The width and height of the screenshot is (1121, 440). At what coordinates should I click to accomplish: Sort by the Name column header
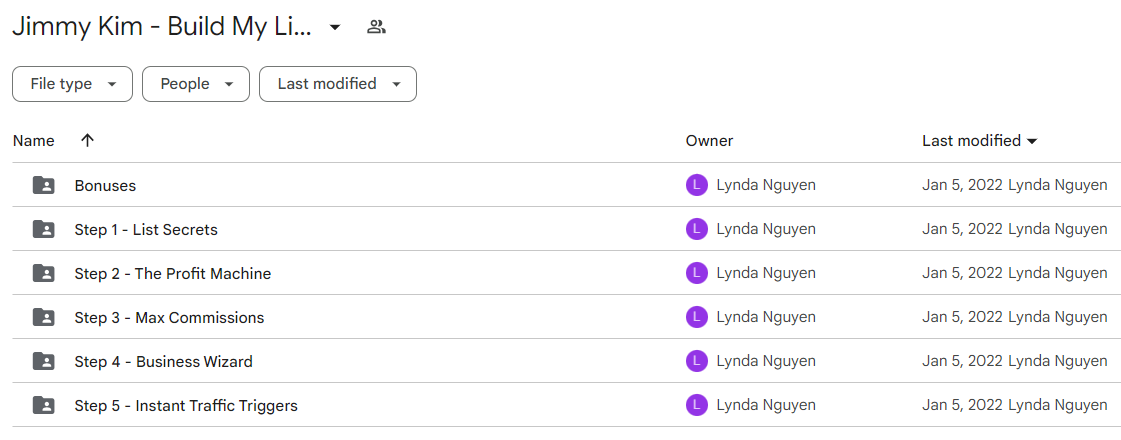[x=34, y=141]
